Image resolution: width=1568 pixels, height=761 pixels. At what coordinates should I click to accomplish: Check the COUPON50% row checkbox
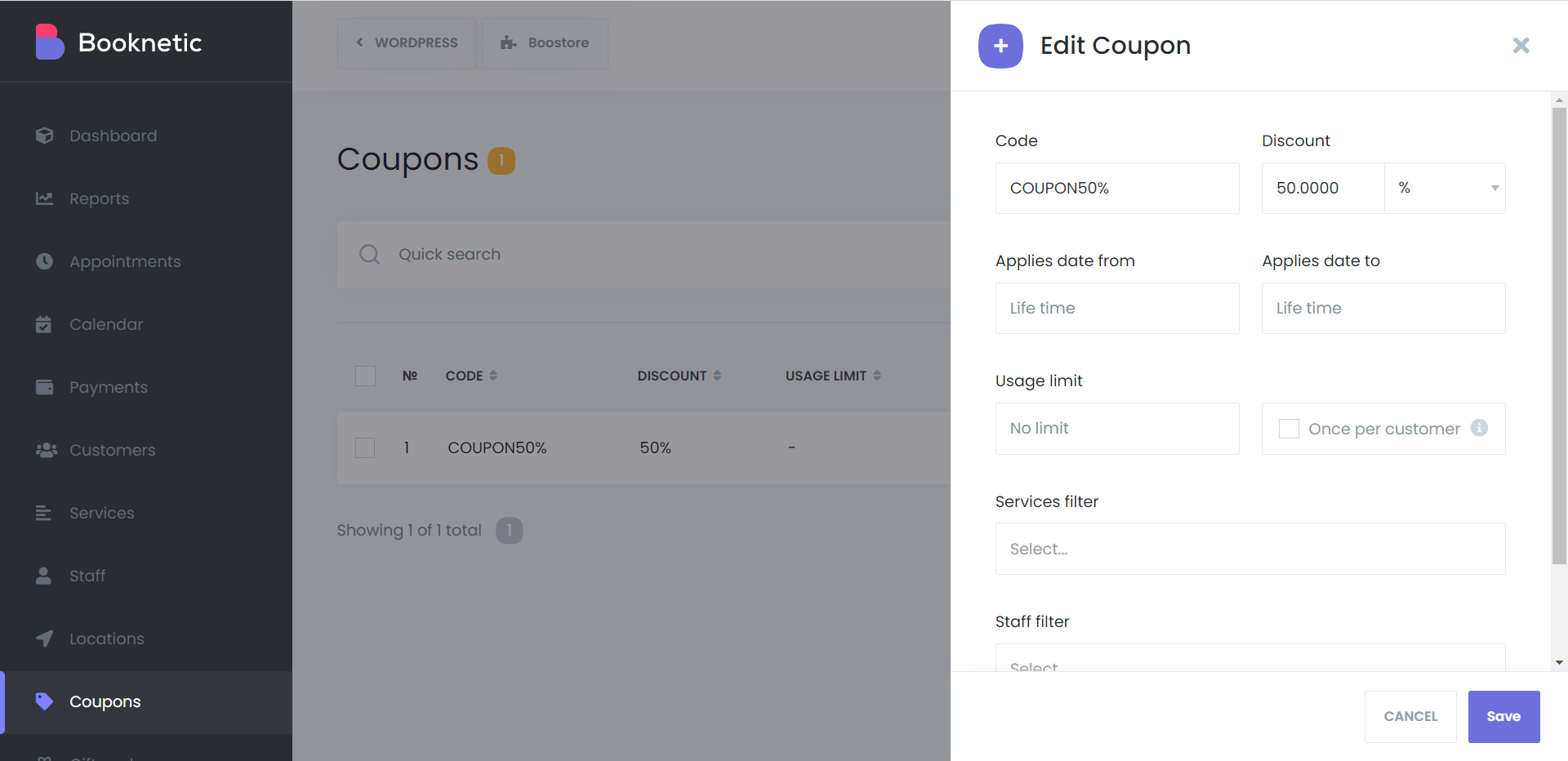click(365, 447)
